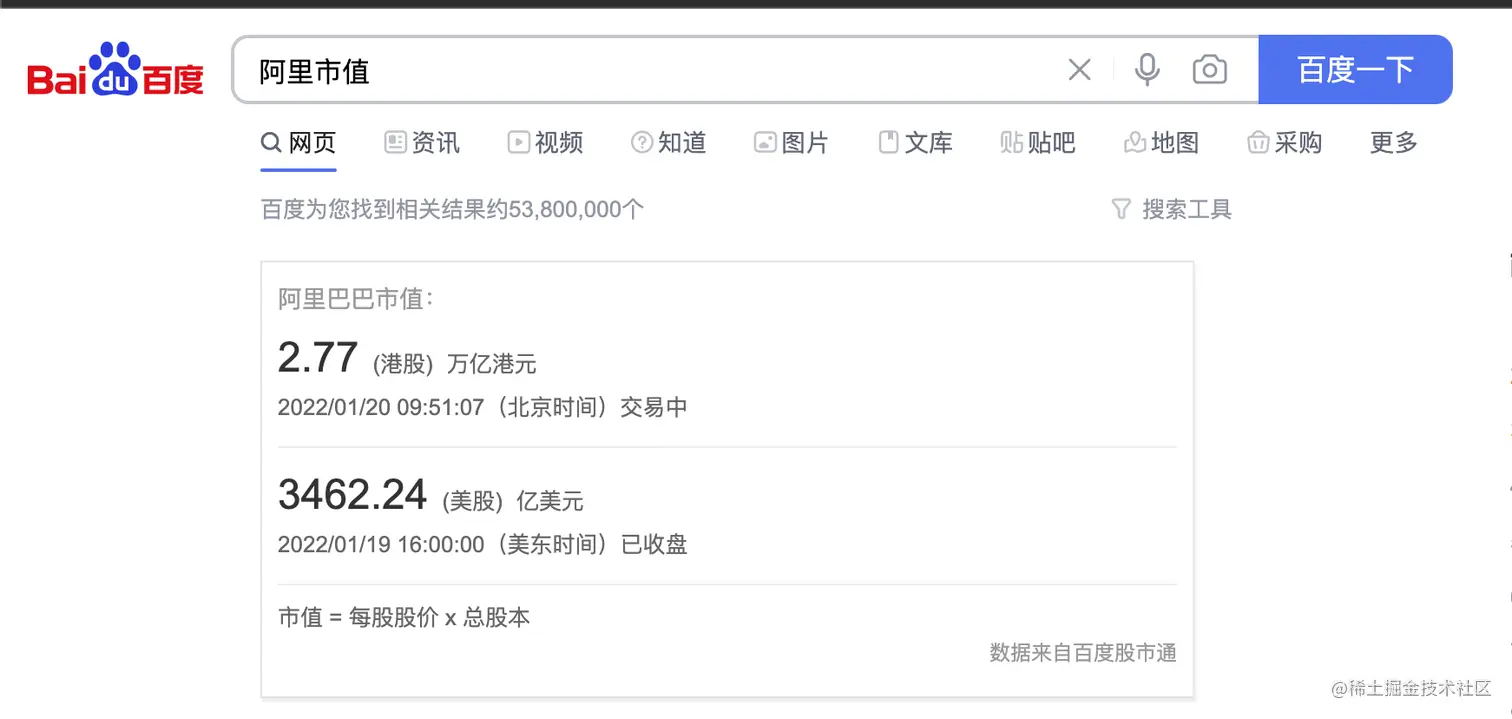1512x719 pixels.
Task: Click inside the search input field
Action: pos(600,69)
